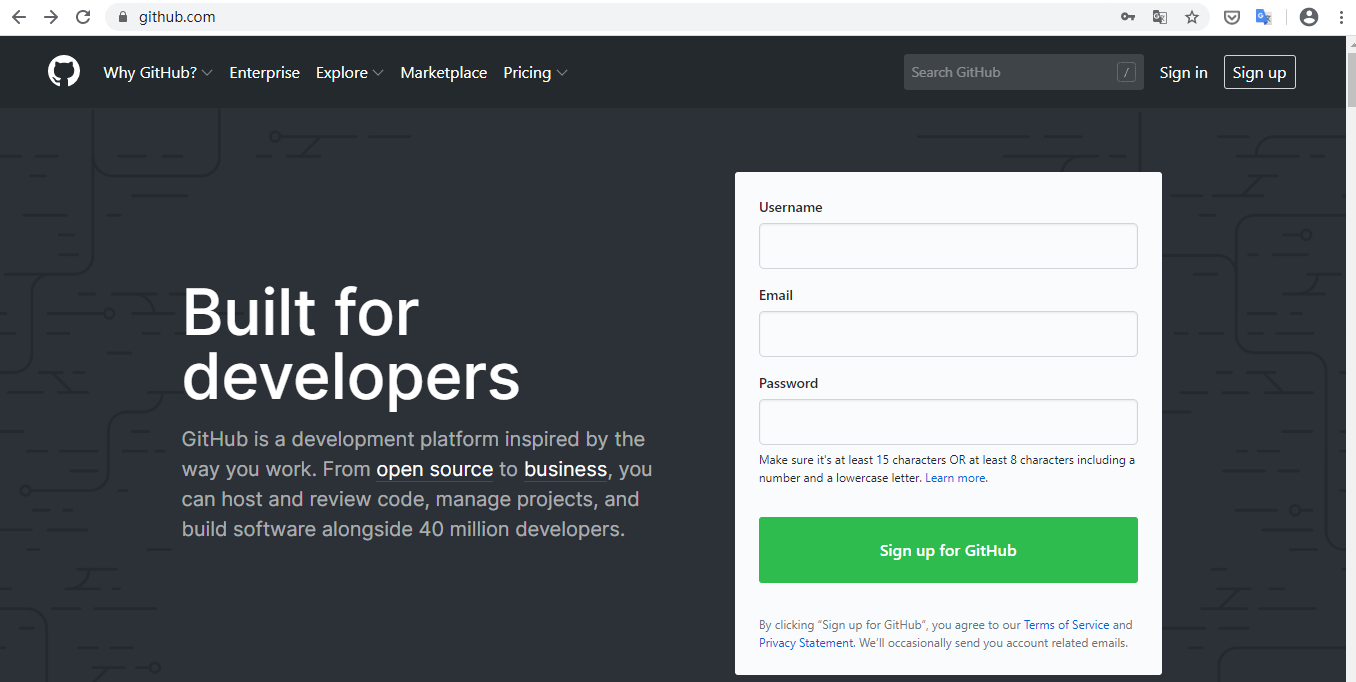Screen dimensions: 1356x682
Task: Click the github.com address bar URL
Action: 177,17
